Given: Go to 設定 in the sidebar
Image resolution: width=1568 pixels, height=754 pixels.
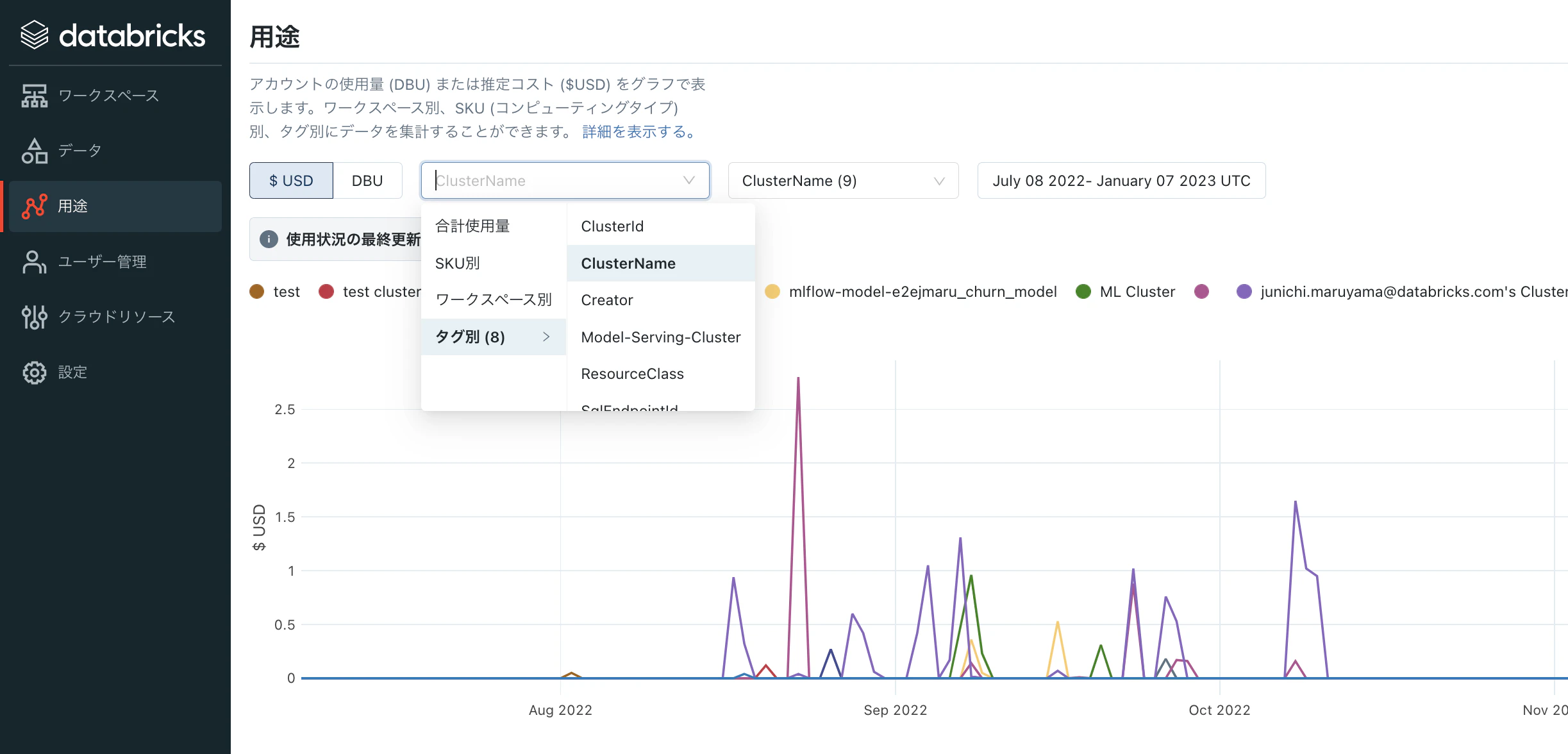Looking at the screenshot, I should click(x=72, y=373).
